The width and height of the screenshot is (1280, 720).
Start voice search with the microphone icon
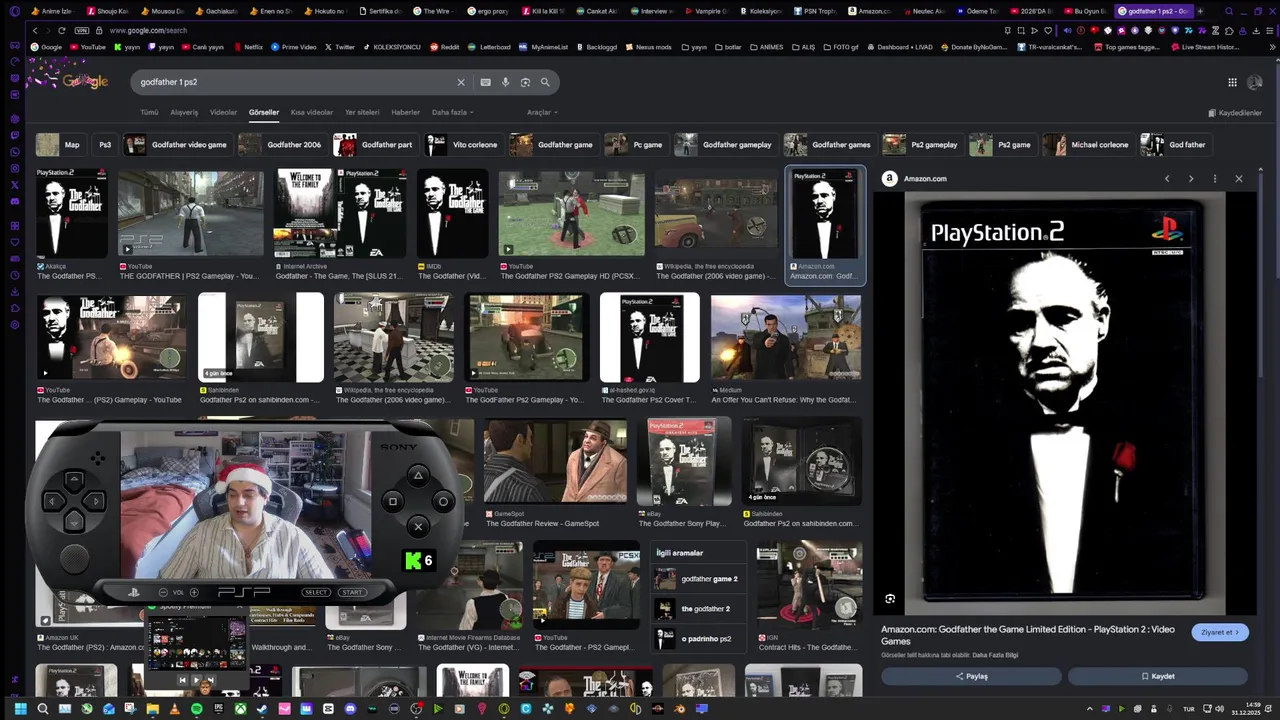[505, 82]
